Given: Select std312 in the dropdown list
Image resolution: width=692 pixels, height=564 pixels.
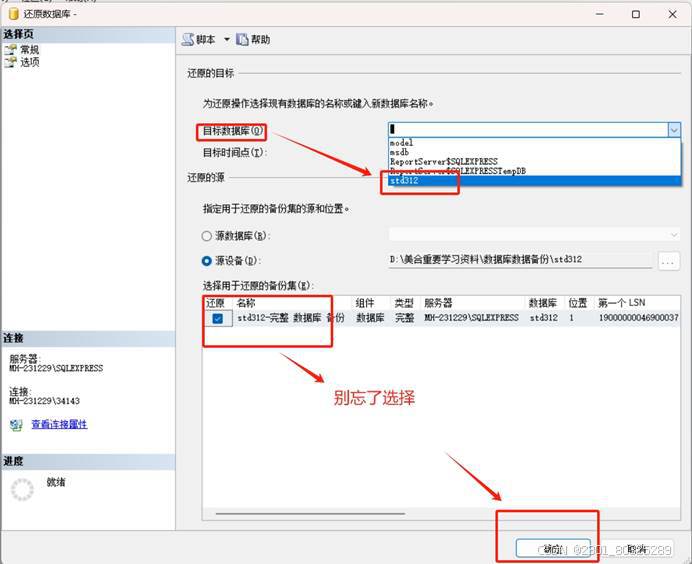Looking at the screenshot, I should pos(534,180).
